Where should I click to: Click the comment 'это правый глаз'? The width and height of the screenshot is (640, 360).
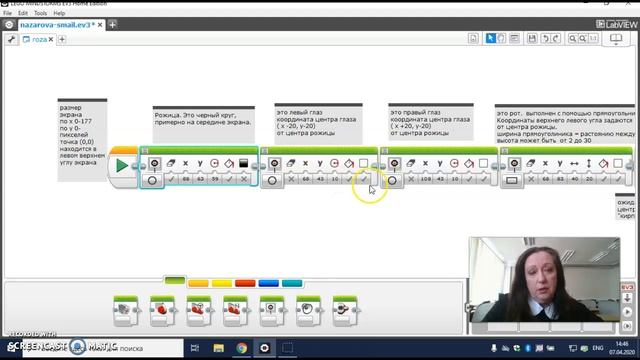(x=431, y=122)
